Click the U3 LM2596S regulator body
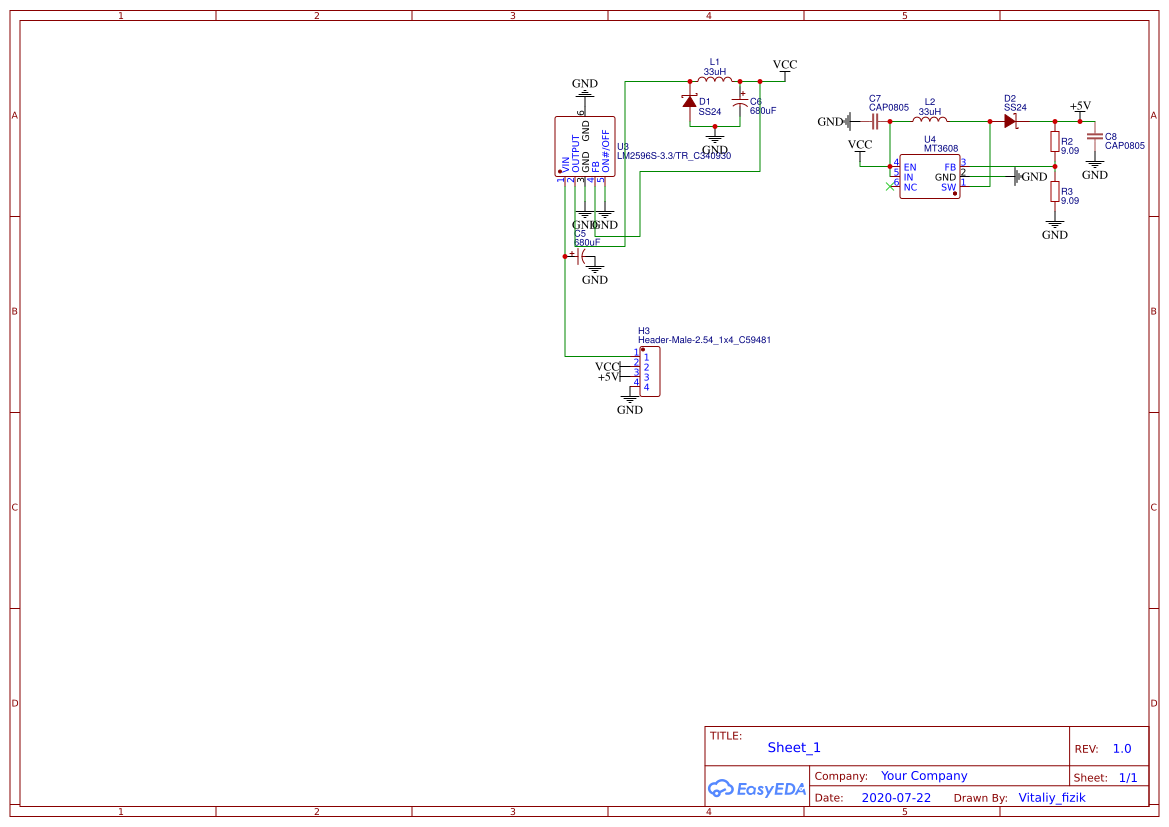1169x827 pixels. (x=585, y=147)
